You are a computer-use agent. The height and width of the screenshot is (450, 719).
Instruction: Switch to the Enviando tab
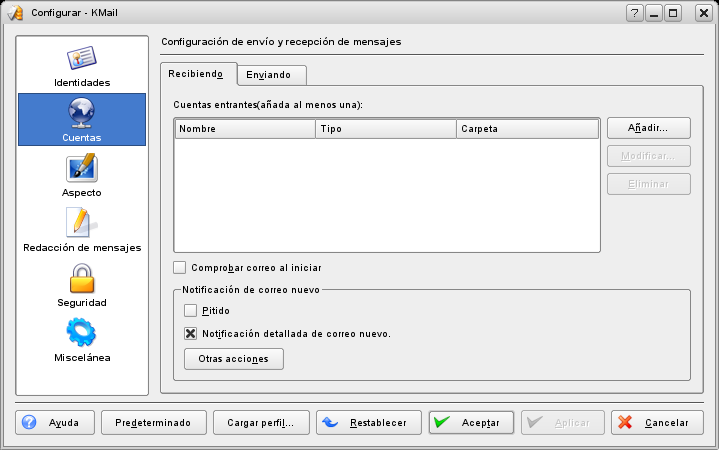(x=271, y=75)
